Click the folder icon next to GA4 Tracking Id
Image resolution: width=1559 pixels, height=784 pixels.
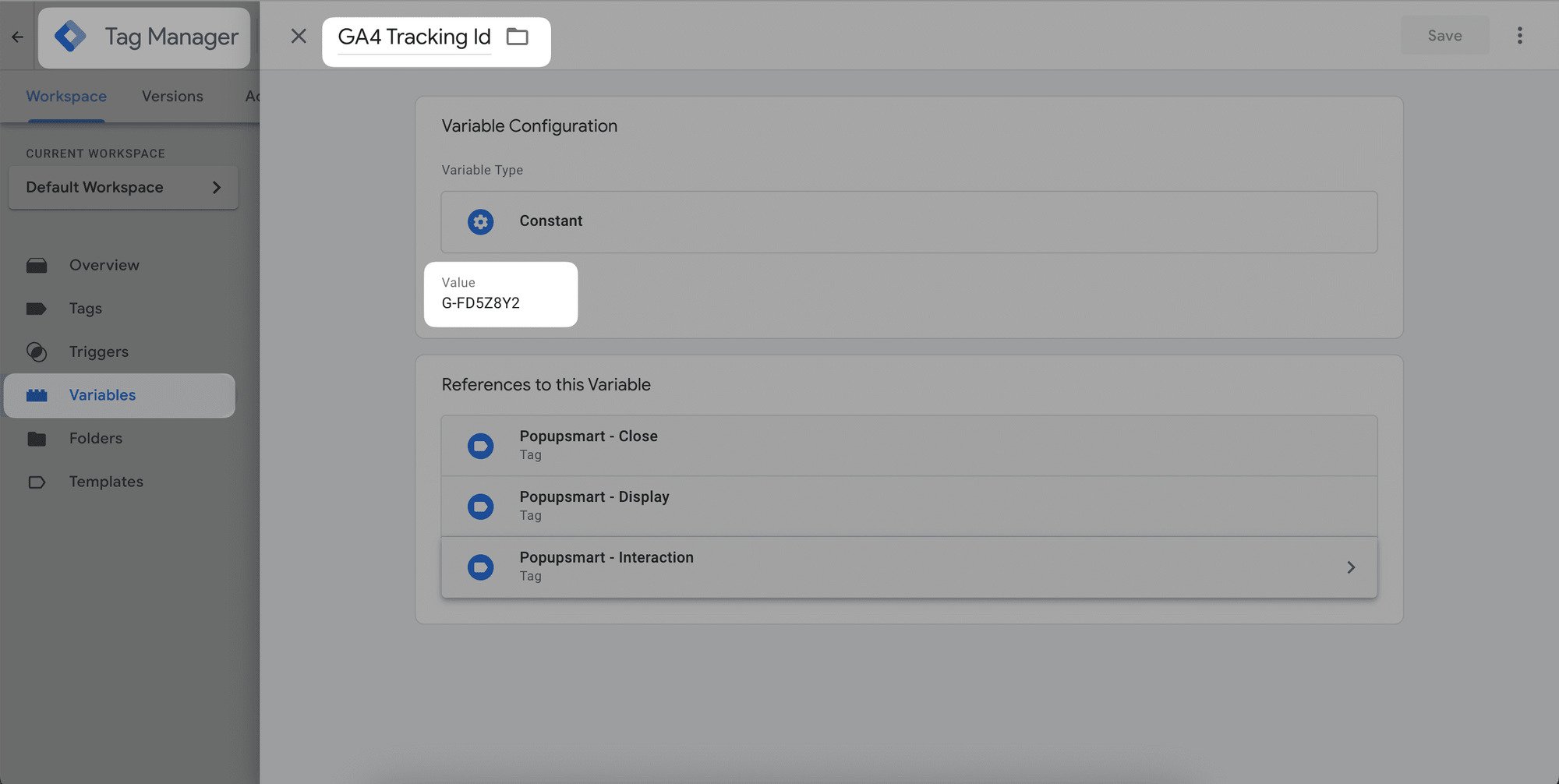pos(518,37)
